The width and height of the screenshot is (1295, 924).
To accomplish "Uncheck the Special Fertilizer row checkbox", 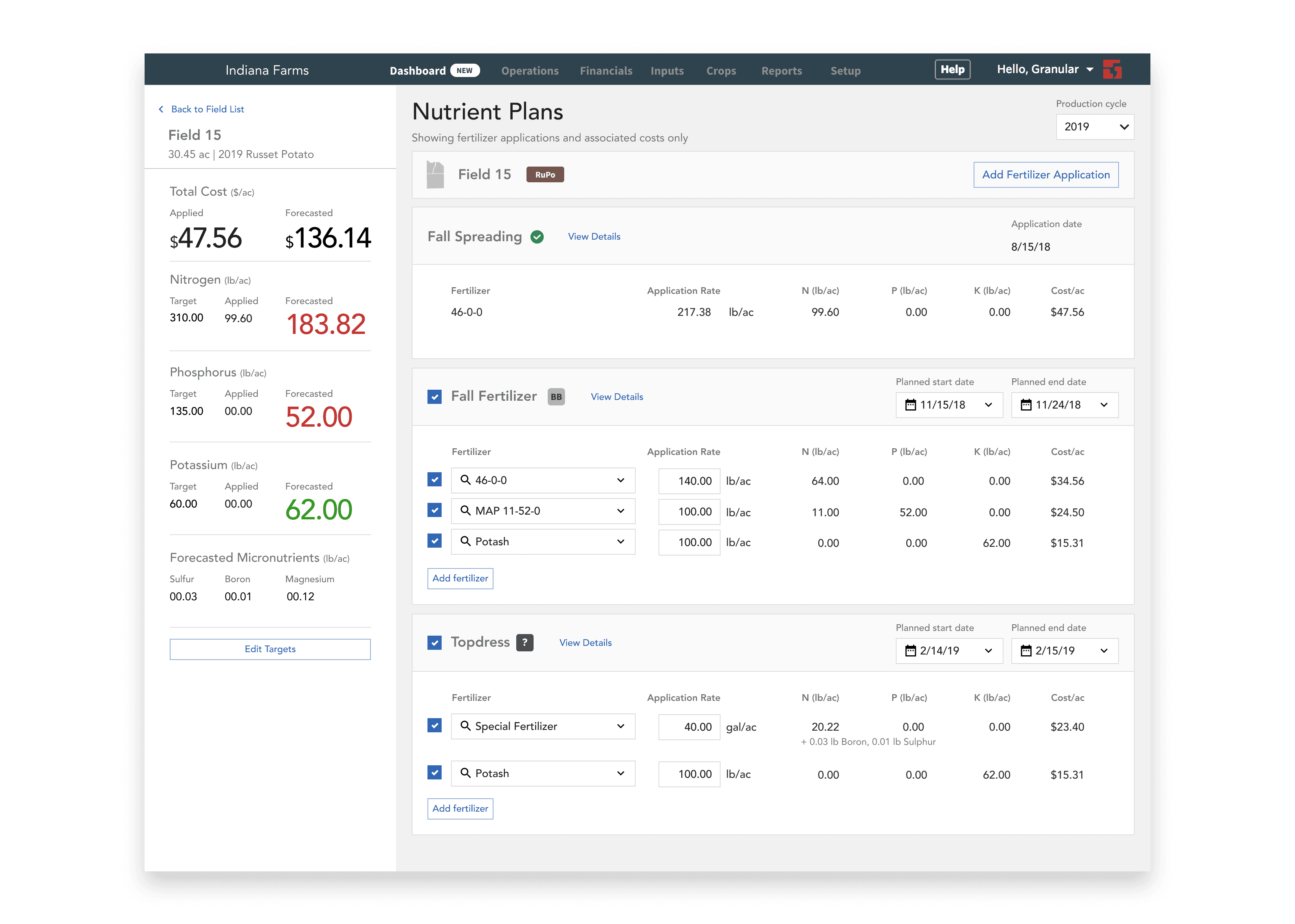I will pos(434,726).
